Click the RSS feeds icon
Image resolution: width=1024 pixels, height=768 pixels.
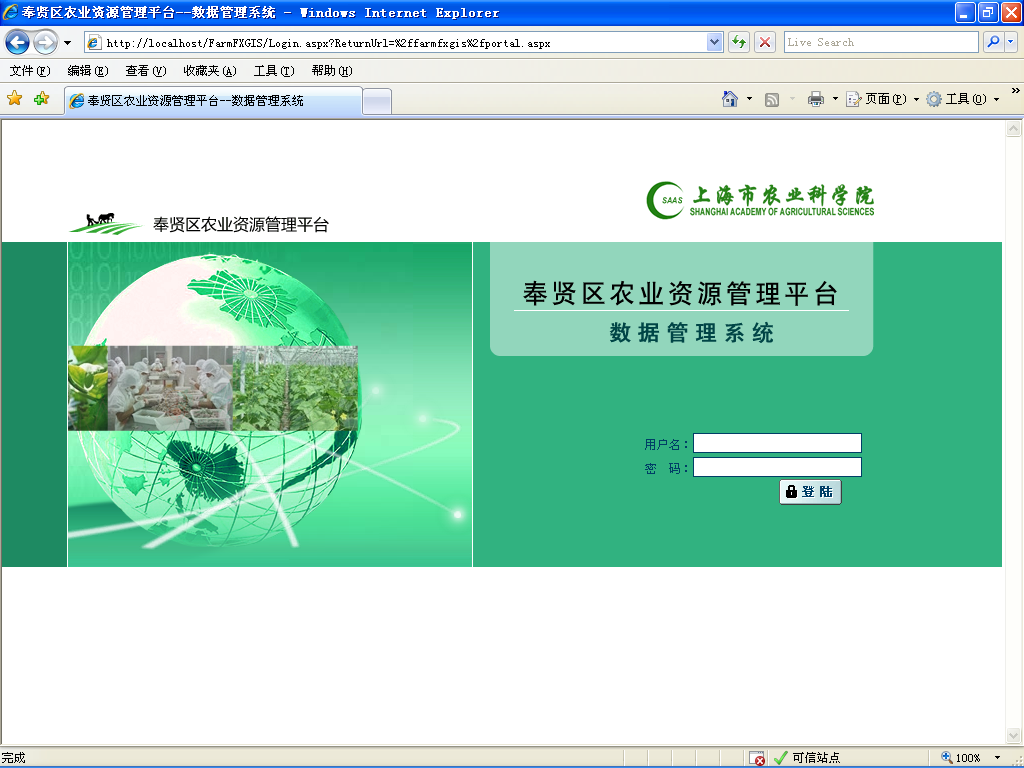point(772,99)
